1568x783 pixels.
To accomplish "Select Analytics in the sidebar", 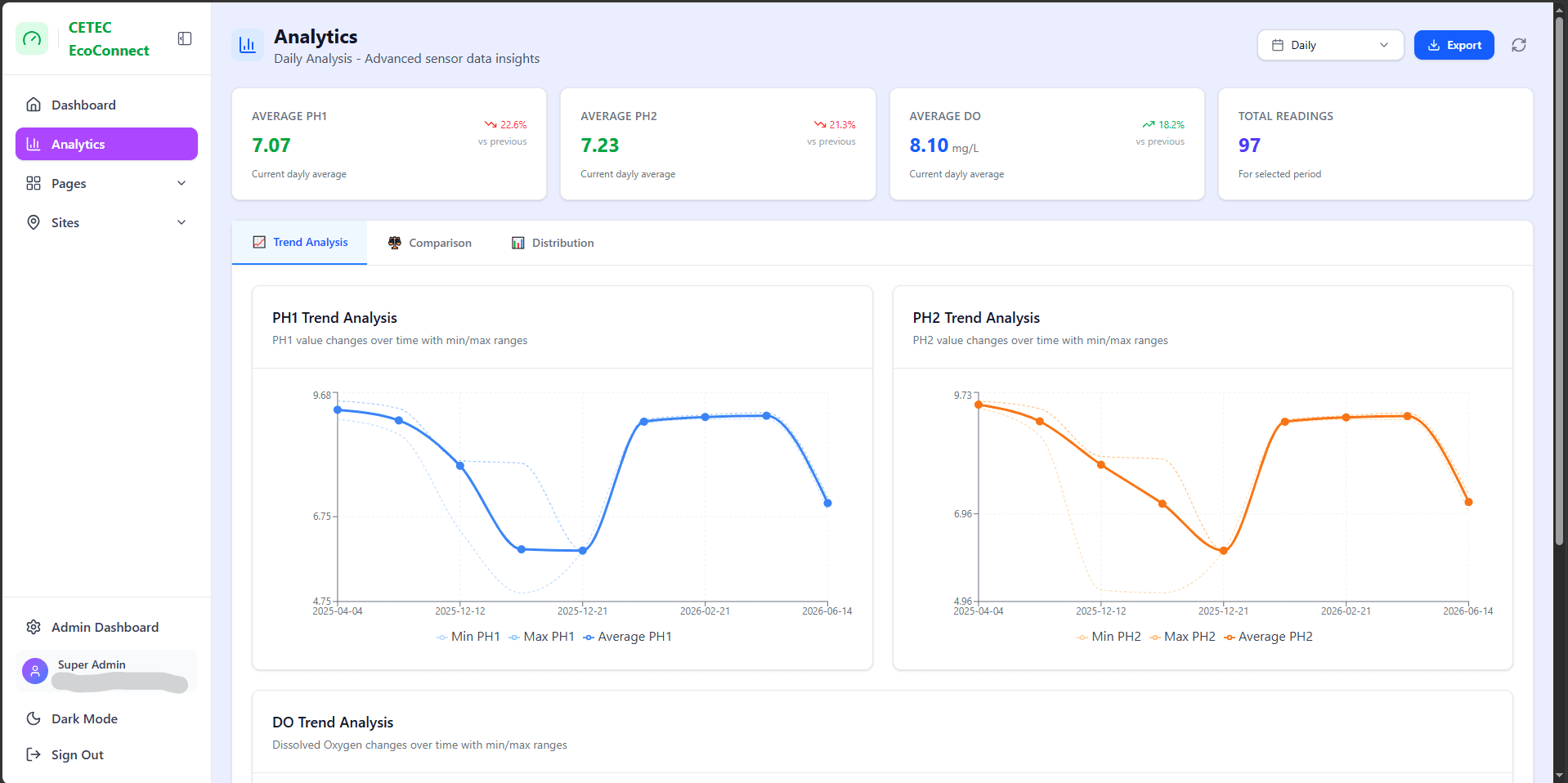I will (x=106, y=144).
